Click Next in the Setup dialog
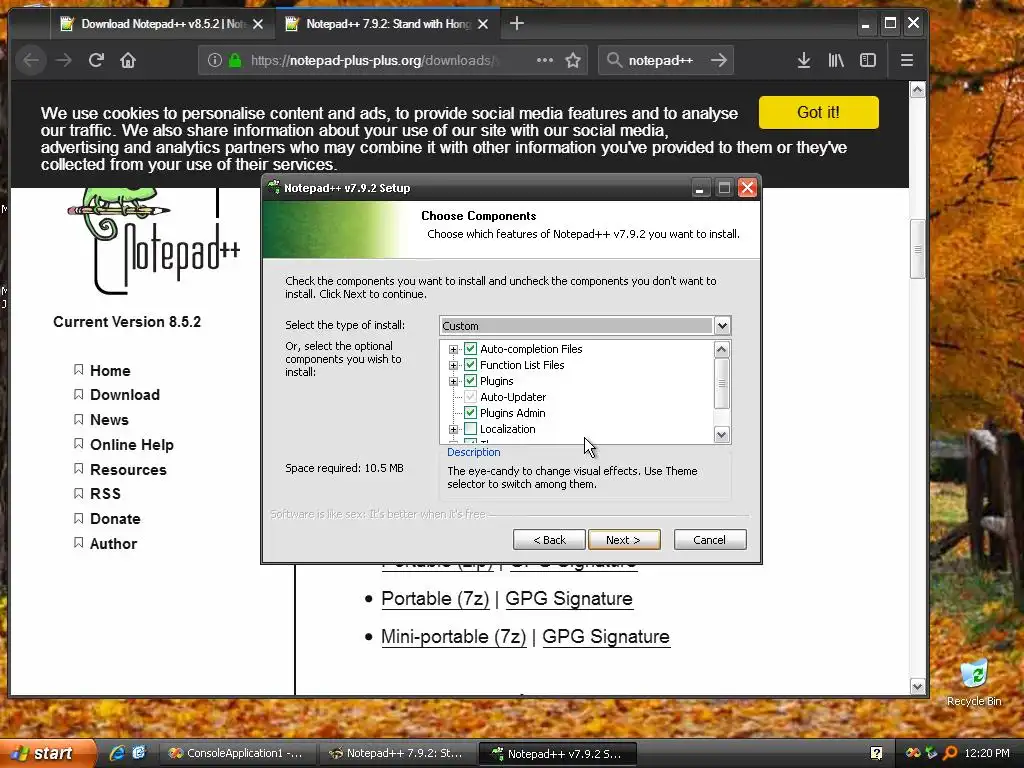The width and height of the screenshot is (1024, 768). 624,540
